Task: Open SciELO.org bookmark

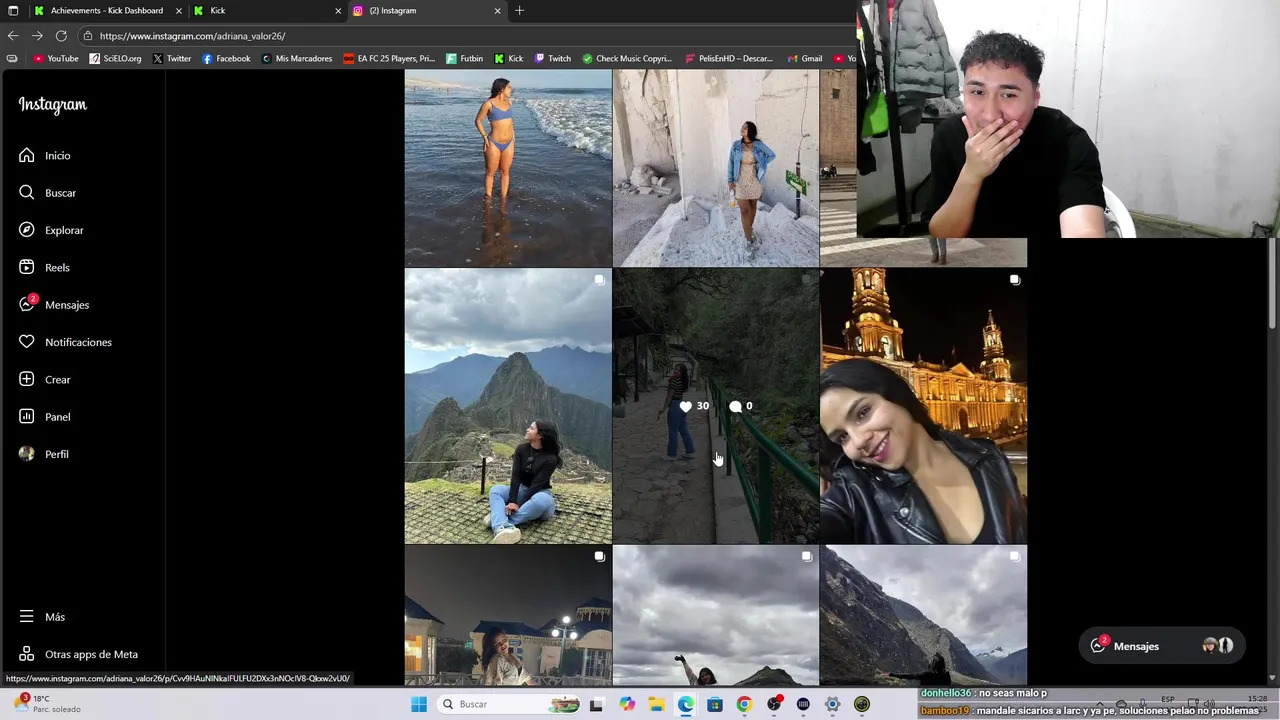Action: (115, 59)
